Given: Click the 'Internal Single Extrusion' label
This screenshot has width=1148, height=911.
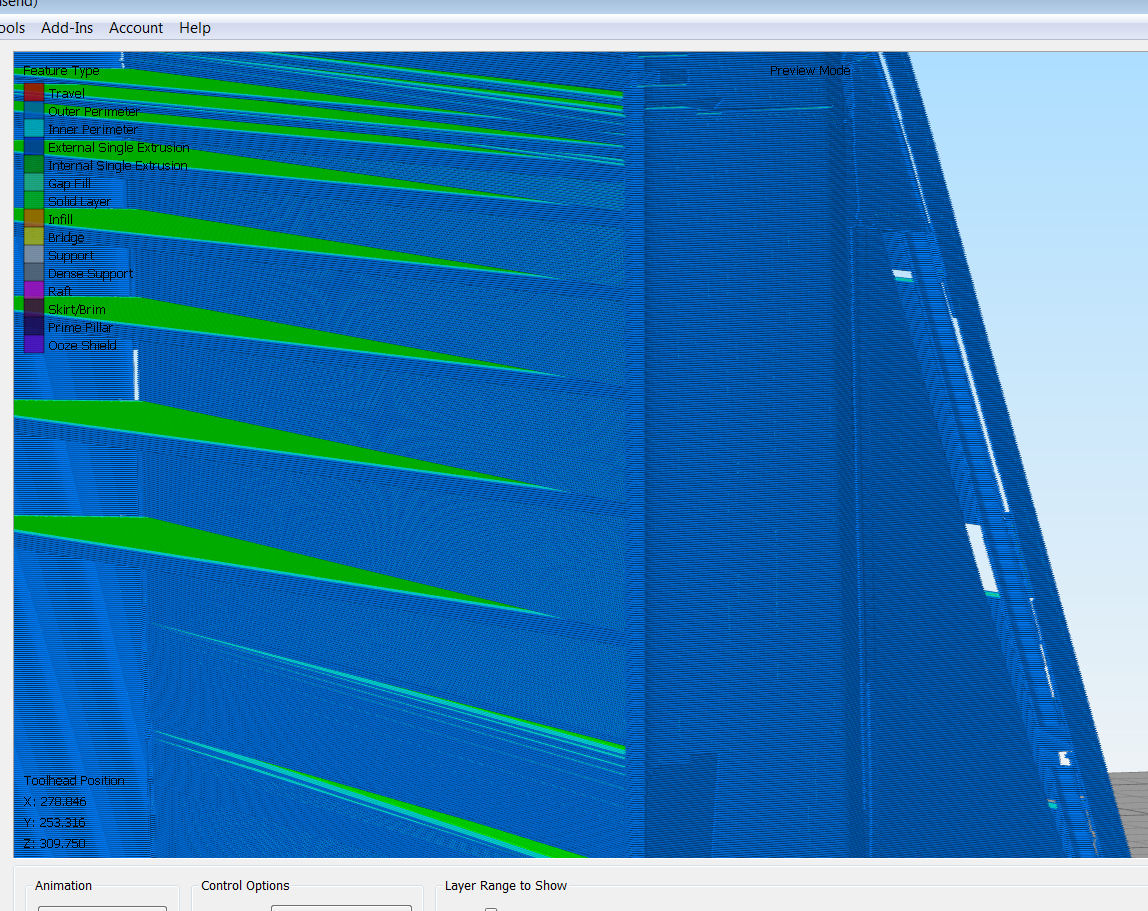Looking at the screenshot, I should tap(118, 166).
